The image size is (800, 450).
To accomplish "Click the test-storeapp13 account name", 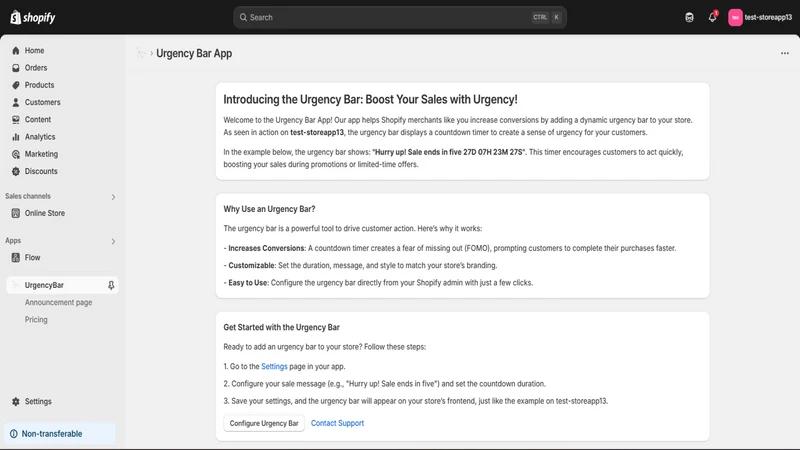I will (x=768, y=17).
